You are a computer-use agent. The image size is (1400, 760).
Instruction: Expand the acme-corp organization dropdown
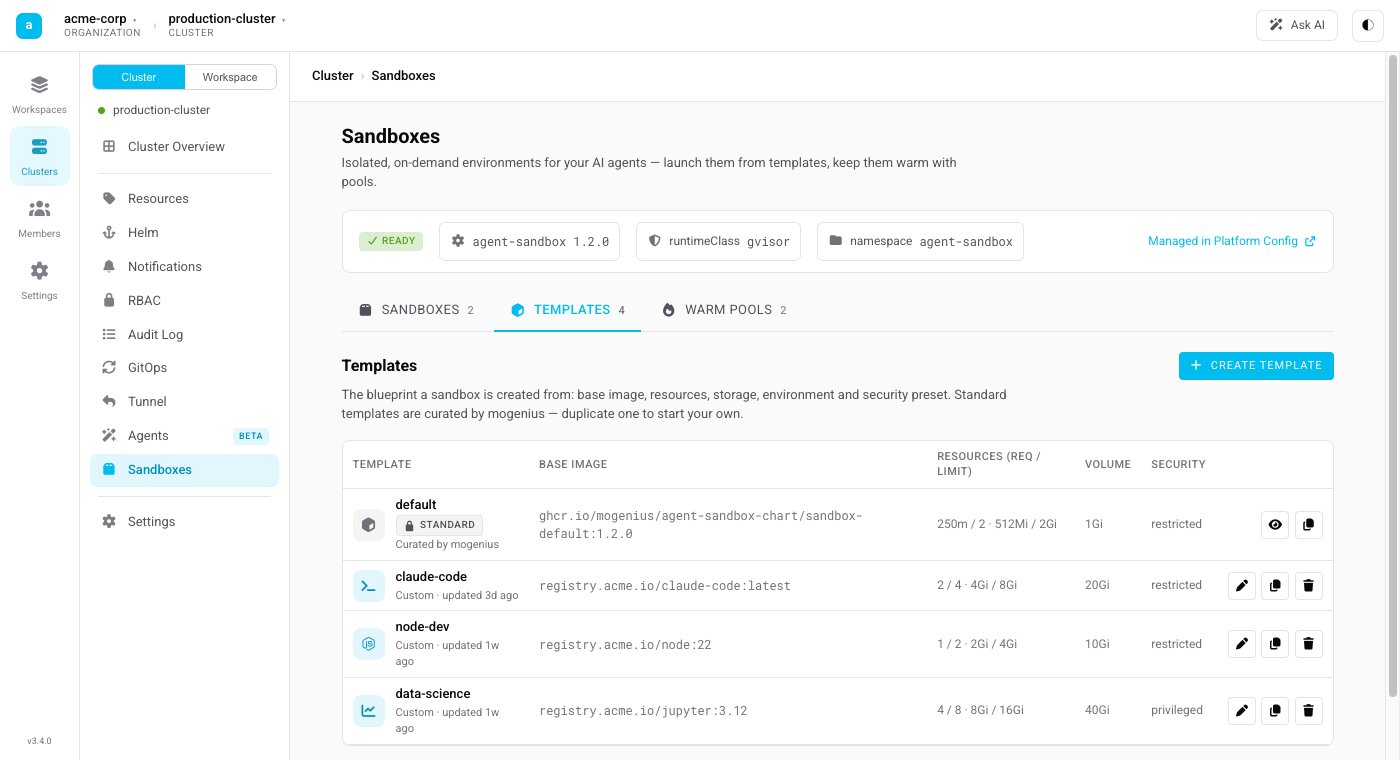click(x=101, y=25)
